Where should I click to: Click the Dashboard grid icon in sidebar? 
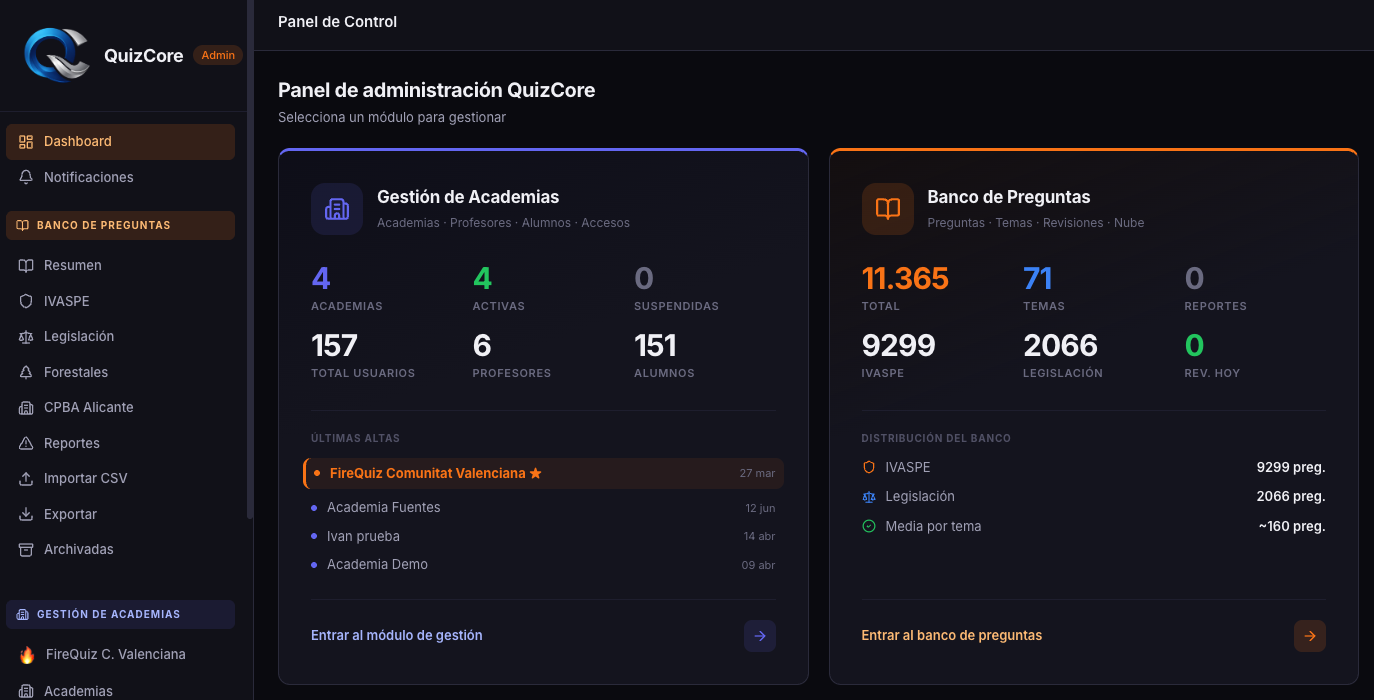coord(26,142)
